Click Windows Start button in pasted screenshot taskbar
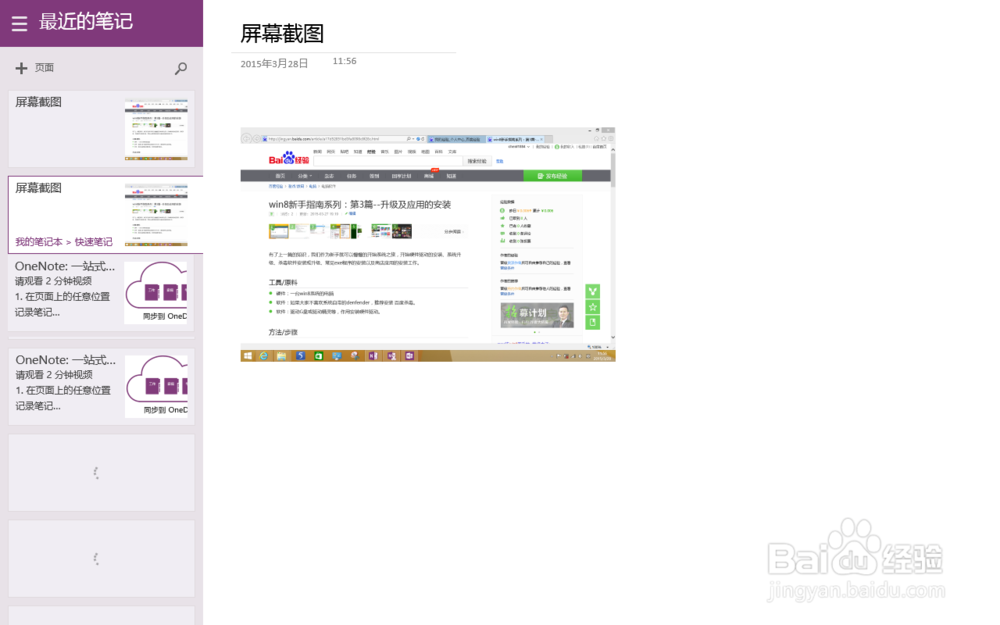Screen dimensions: 1000x625 coord(247,356)
